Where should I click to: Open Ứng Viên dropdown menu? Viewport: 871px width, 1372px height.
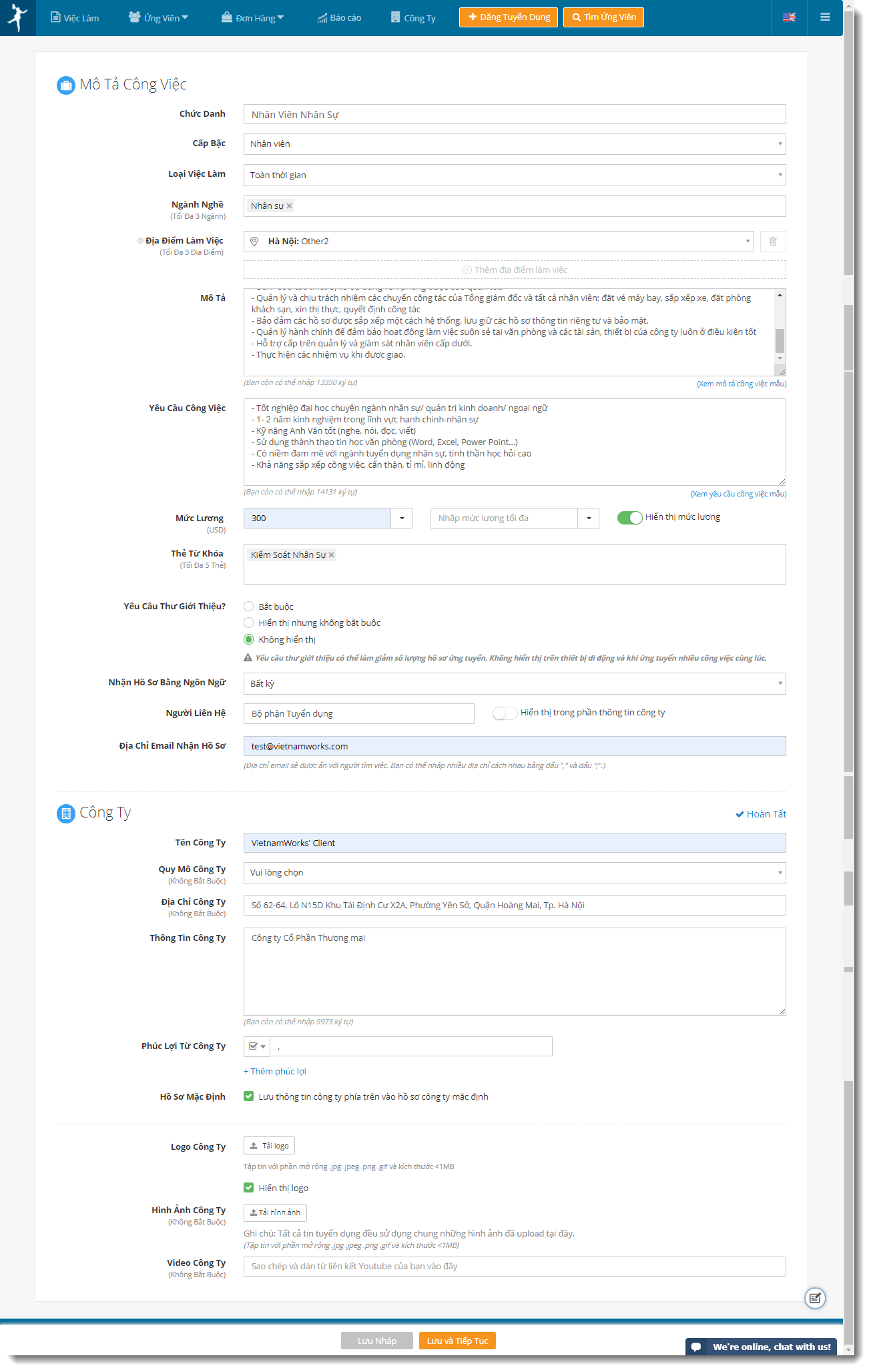point(159,18)
